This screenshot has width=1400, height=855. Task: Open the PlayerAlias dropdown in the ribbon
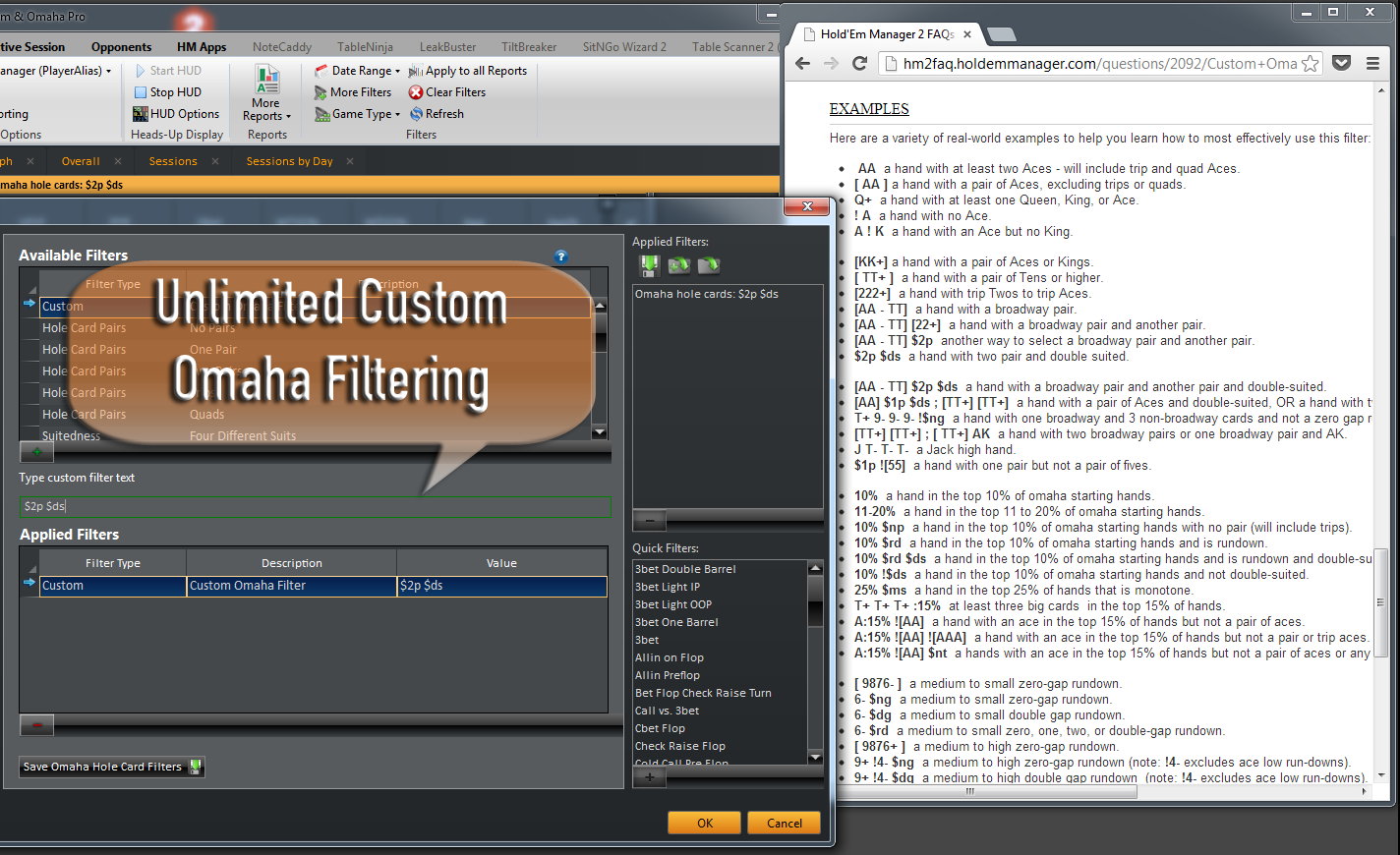pos(108,72)
